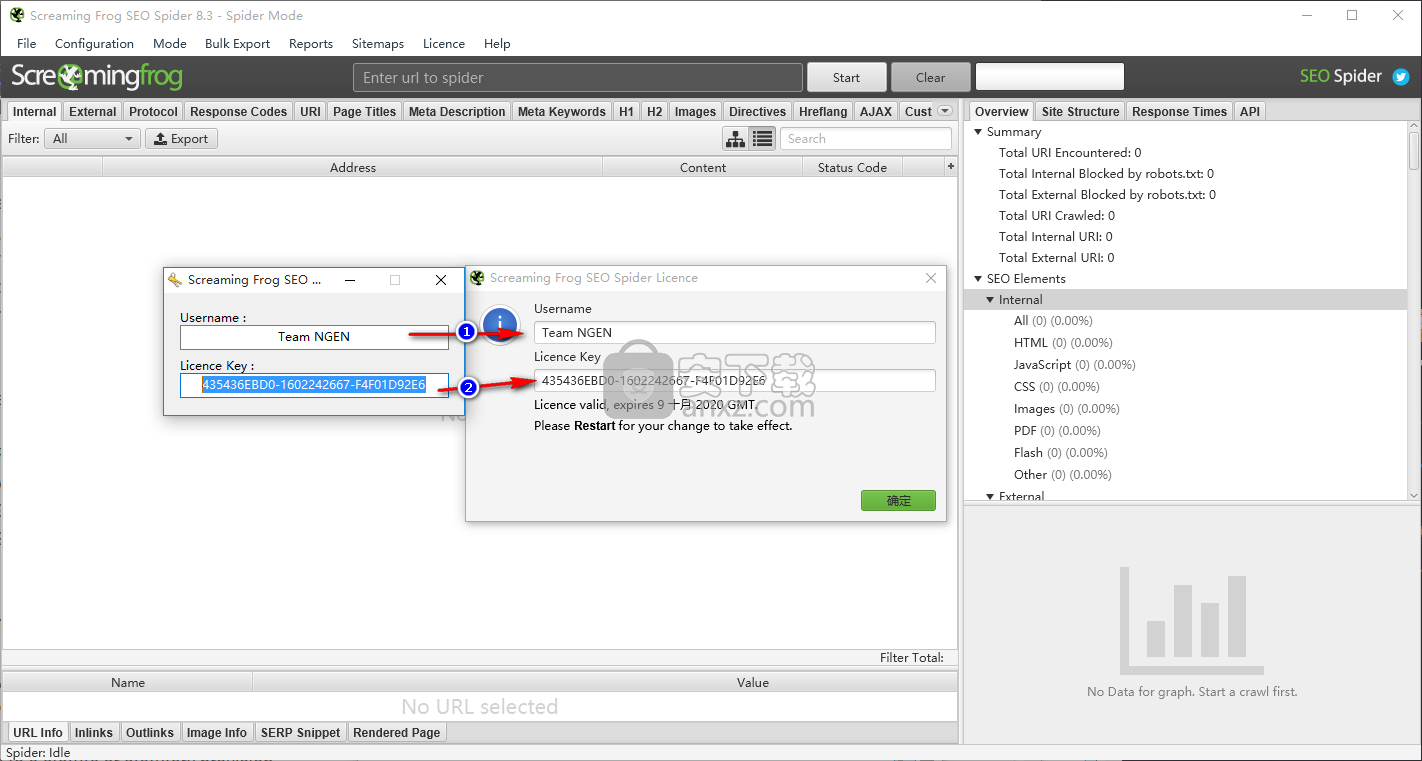Click the keygen Licence Key field
Viewport: 1422px width, 761px height.
click(314, 385)
